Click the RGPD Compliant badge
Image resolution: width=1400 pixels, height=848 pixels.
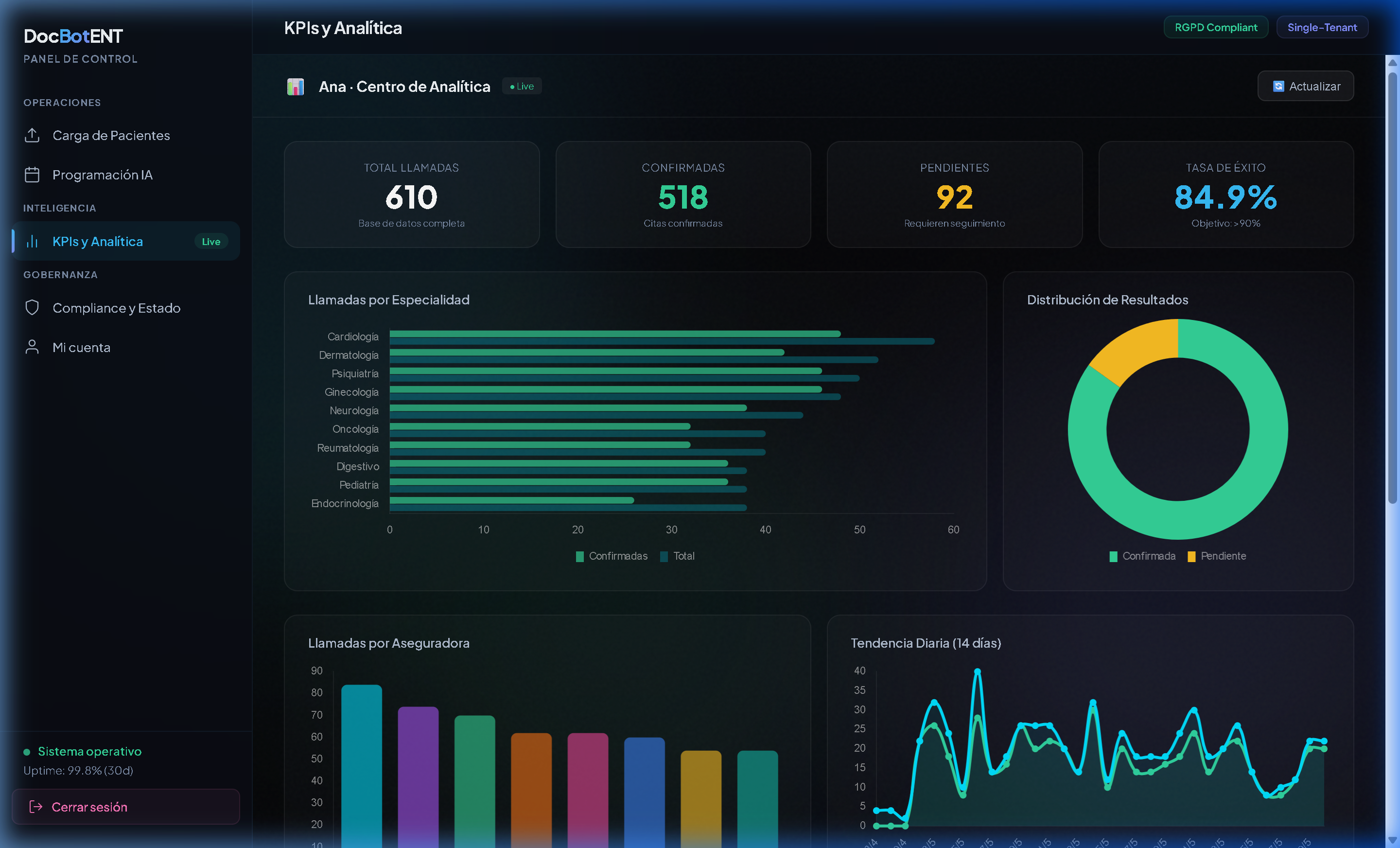tap(1215, 27)
